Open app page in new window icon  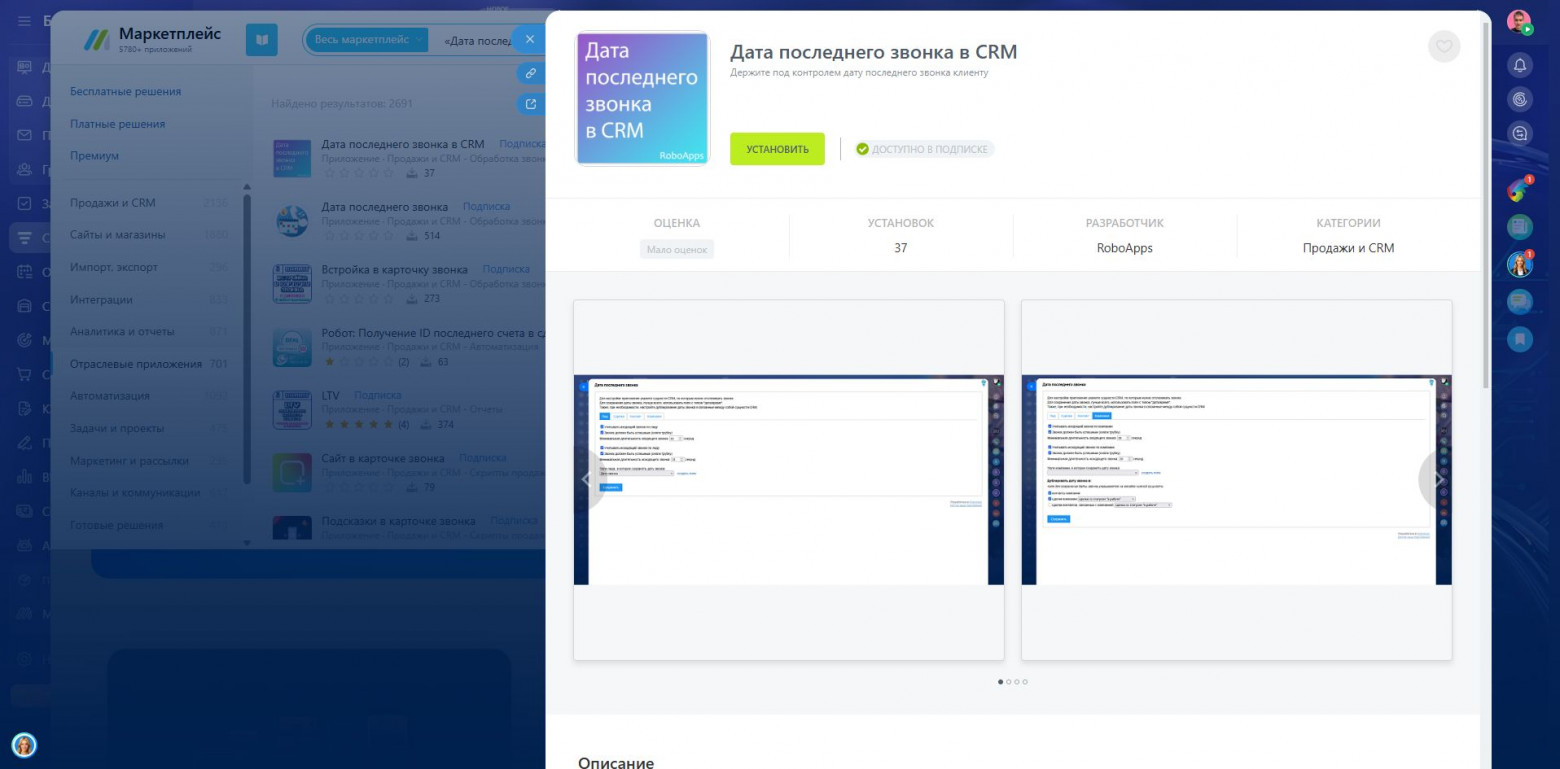click(531, 104)
